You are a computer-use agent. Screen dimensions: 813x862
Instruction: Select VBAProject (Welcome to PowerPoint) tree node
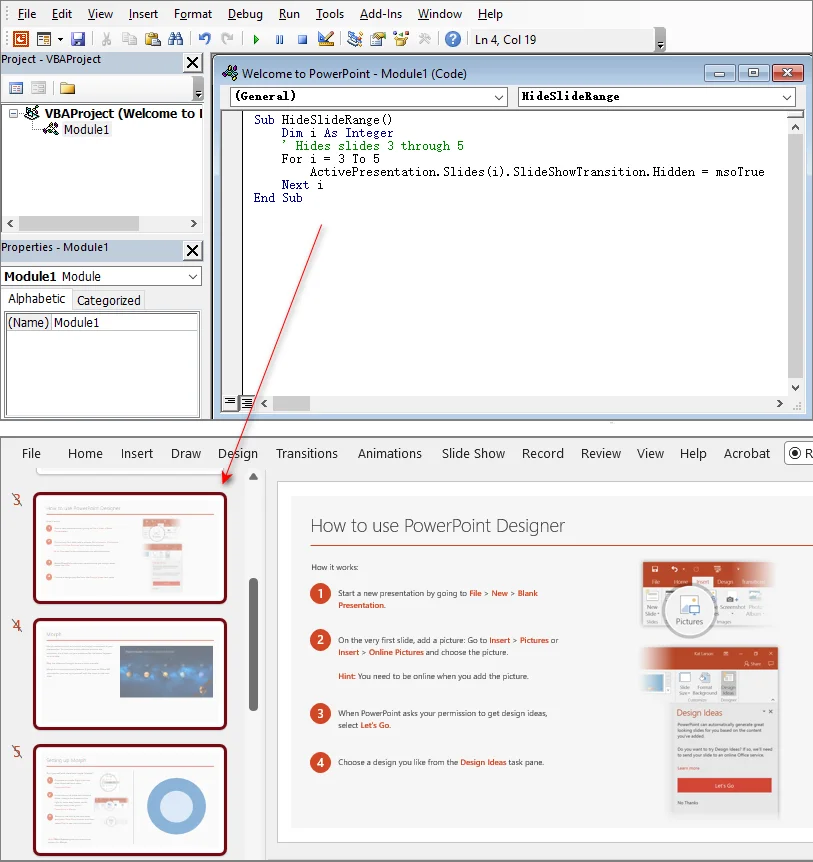click(x=123, y=113)
